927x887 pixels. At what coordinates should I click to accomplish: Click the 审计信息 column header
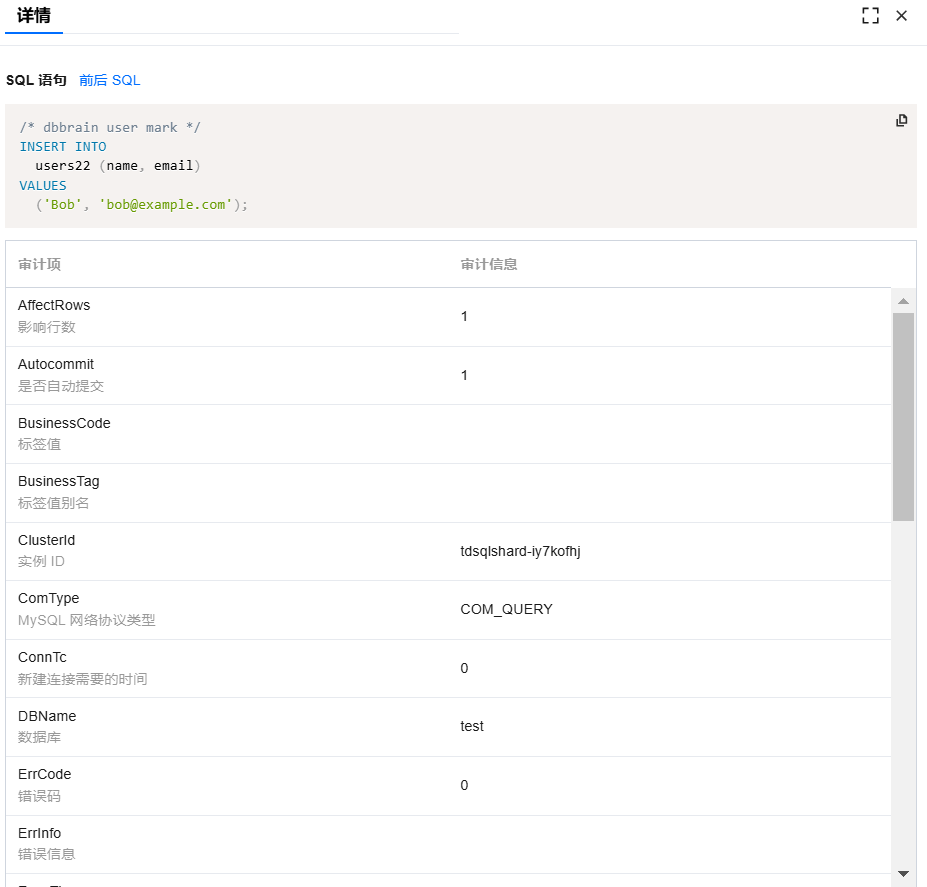pos(489,265)
